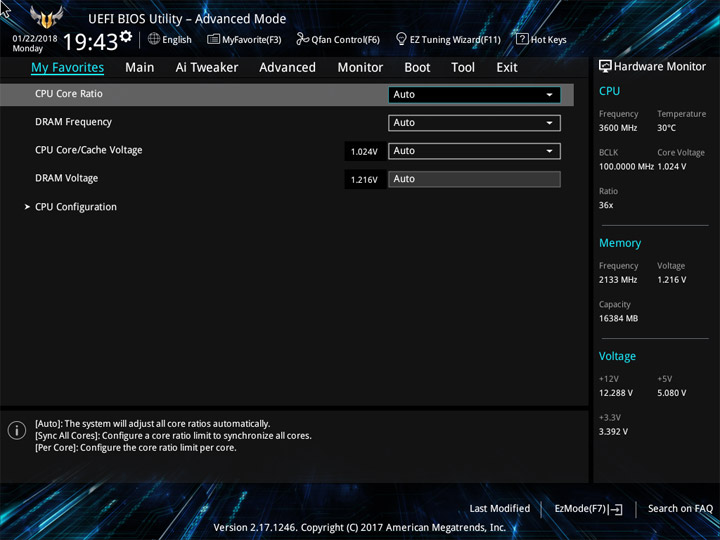Click the DRAM Voltage Auto field
The image size is (720, 540).
point(474,179)
